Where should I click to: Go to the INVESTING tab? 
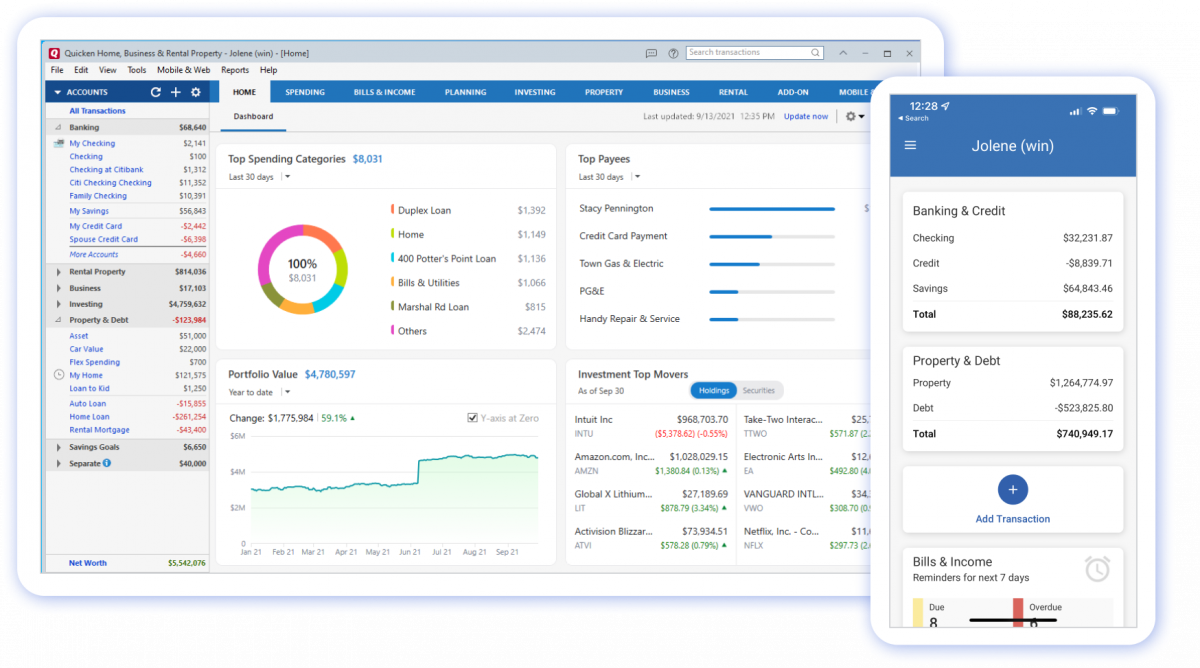pyautogui.click(x=535, y=92)
